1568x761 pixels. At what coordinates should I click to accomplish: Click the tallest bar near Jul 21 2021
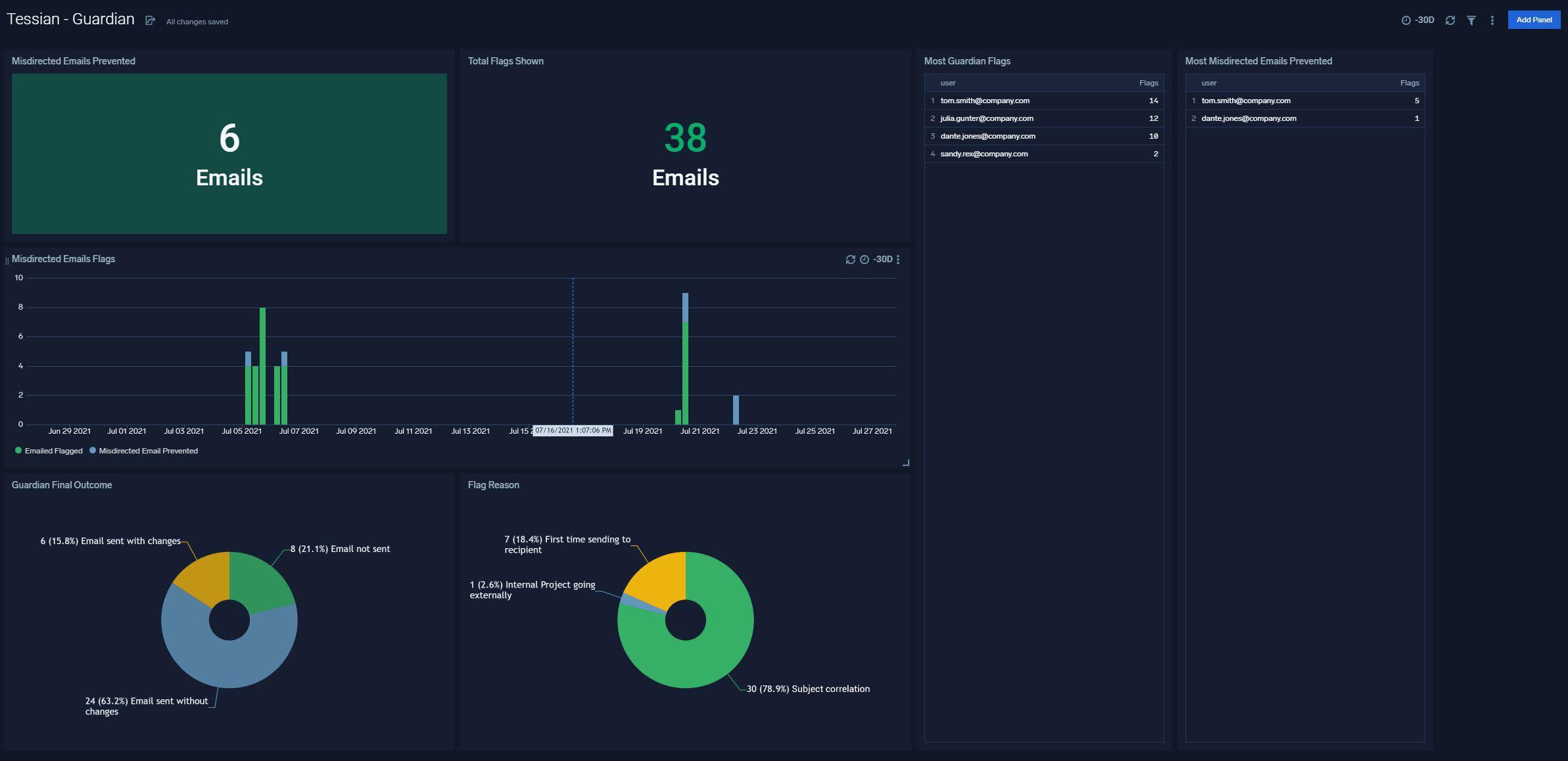click(685, 368)
